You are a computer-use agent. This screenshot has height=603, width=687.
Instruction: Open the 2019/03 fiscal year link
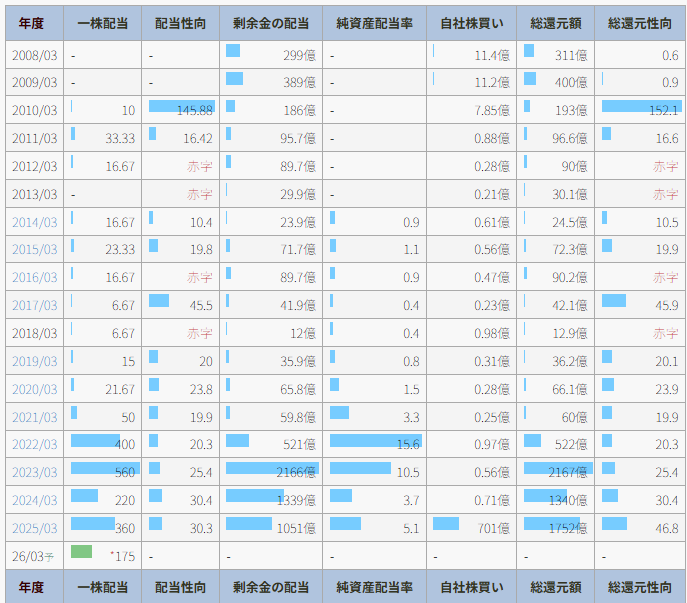pyautogui.click(x=34, y=361)
